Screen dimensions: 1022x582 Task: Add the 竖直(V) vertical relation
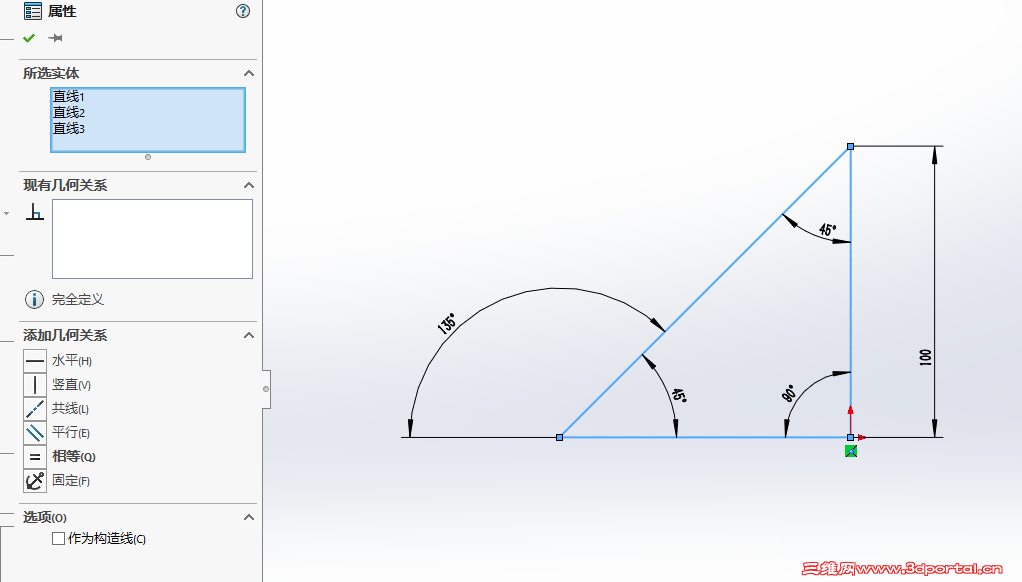pyautogui.click(x=35, y=385)
